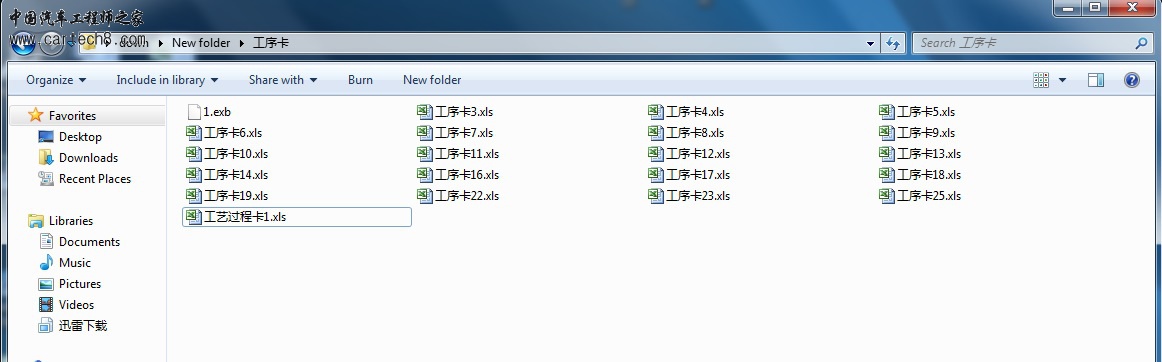1162x362 pixels.
Task: Click the Videos library icon
Action: click(x=46, y=304)
